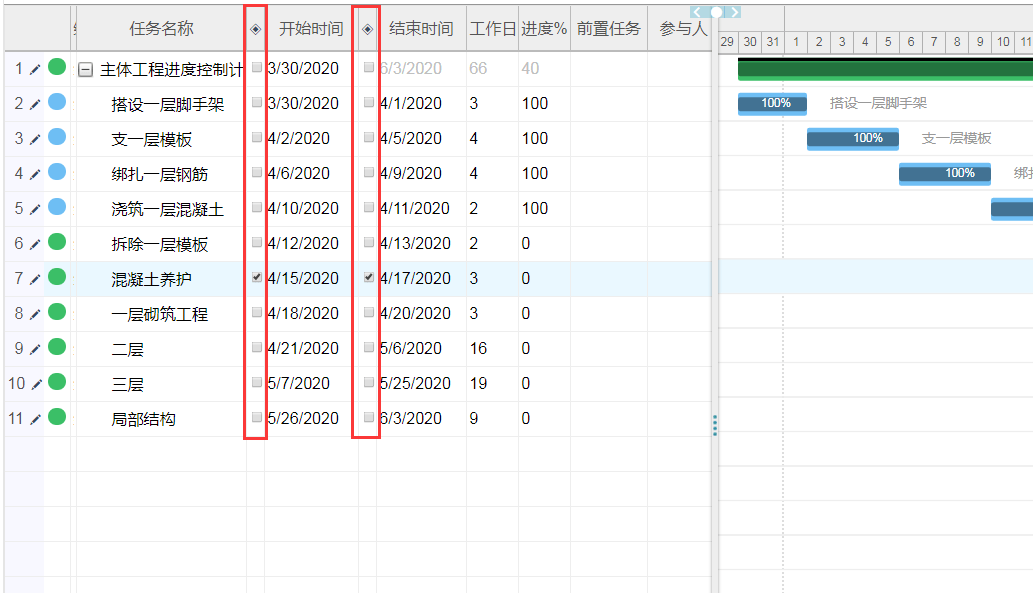Click the green status dot for 拆除一层模板
The image size is (1033, 593).
[x=57, y=242]
